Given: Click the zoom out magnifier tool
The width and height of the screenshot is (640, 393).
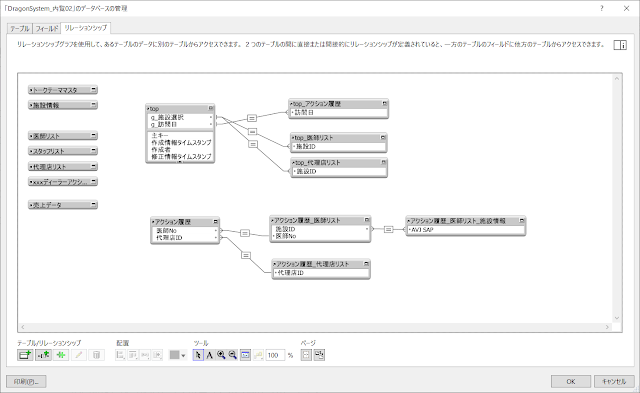Looking at the screenshot, I should click(233, 355).
